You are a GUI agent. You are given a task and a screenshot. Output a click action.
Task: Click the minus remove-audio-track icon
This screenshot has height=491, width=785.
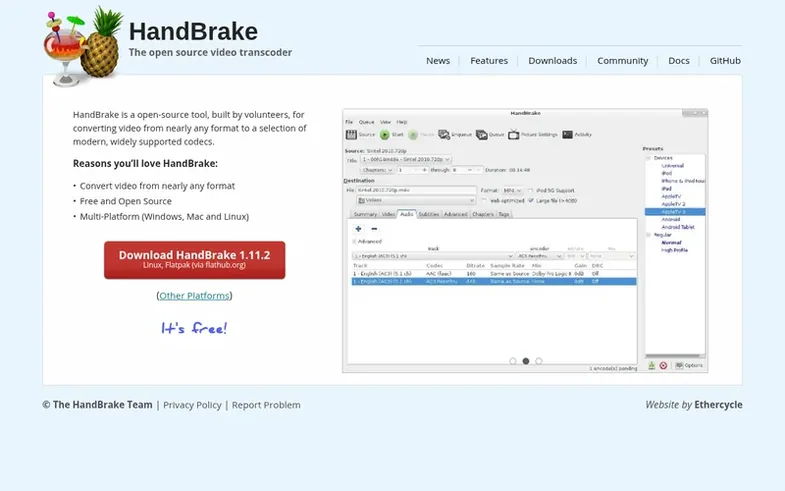pyautogui.click(x=374, y=229)
